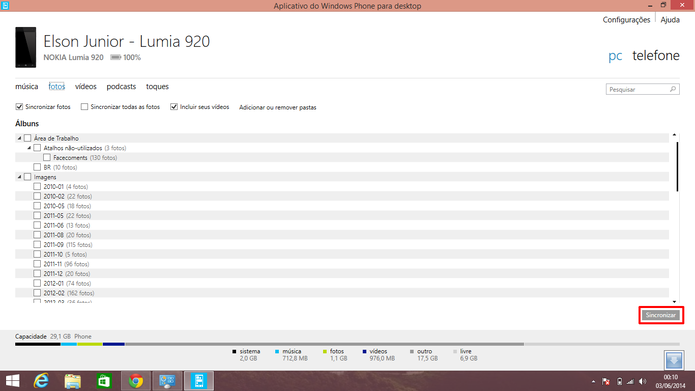Open the control panel taskbar icon
The height and width of the screenshot is (391, 695).
click(167, 381)
